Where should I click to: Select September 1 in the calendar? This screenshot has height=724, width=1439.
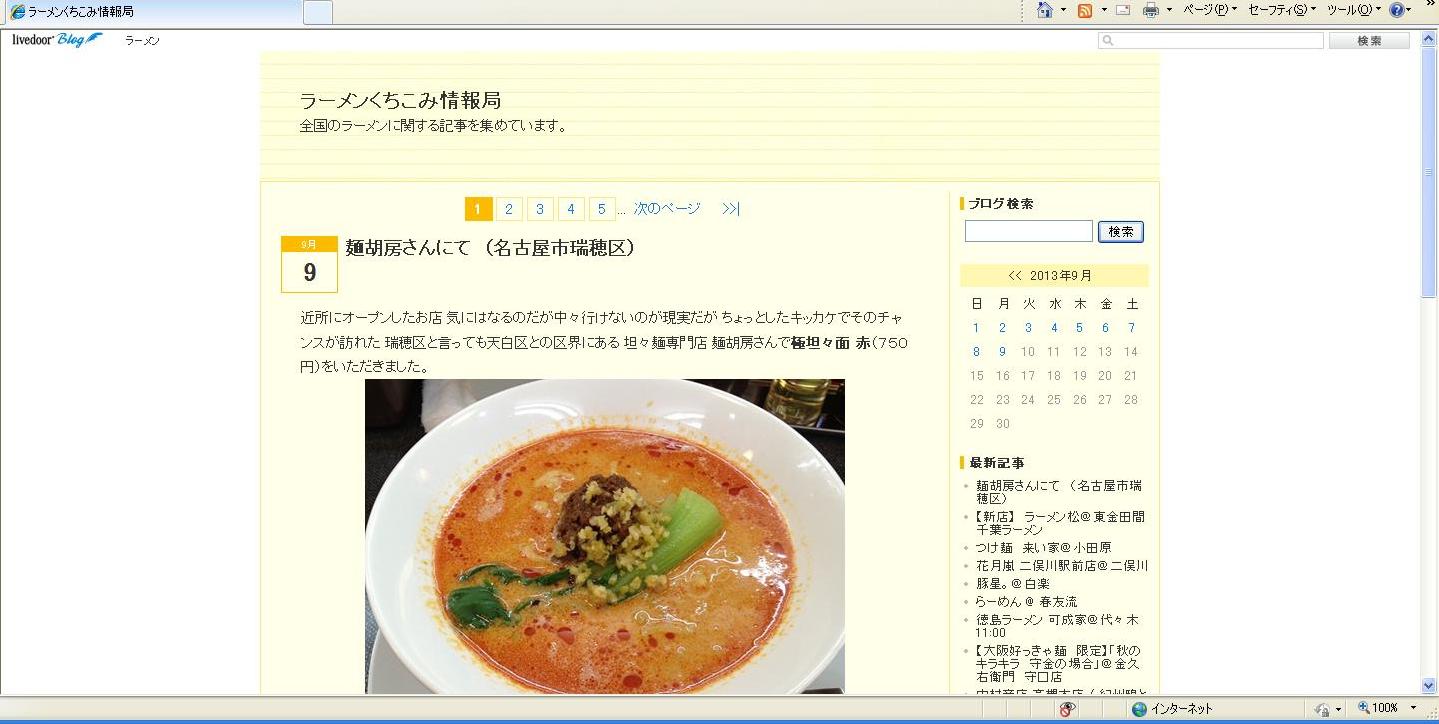pyautogui.click(x=976, y=328)
